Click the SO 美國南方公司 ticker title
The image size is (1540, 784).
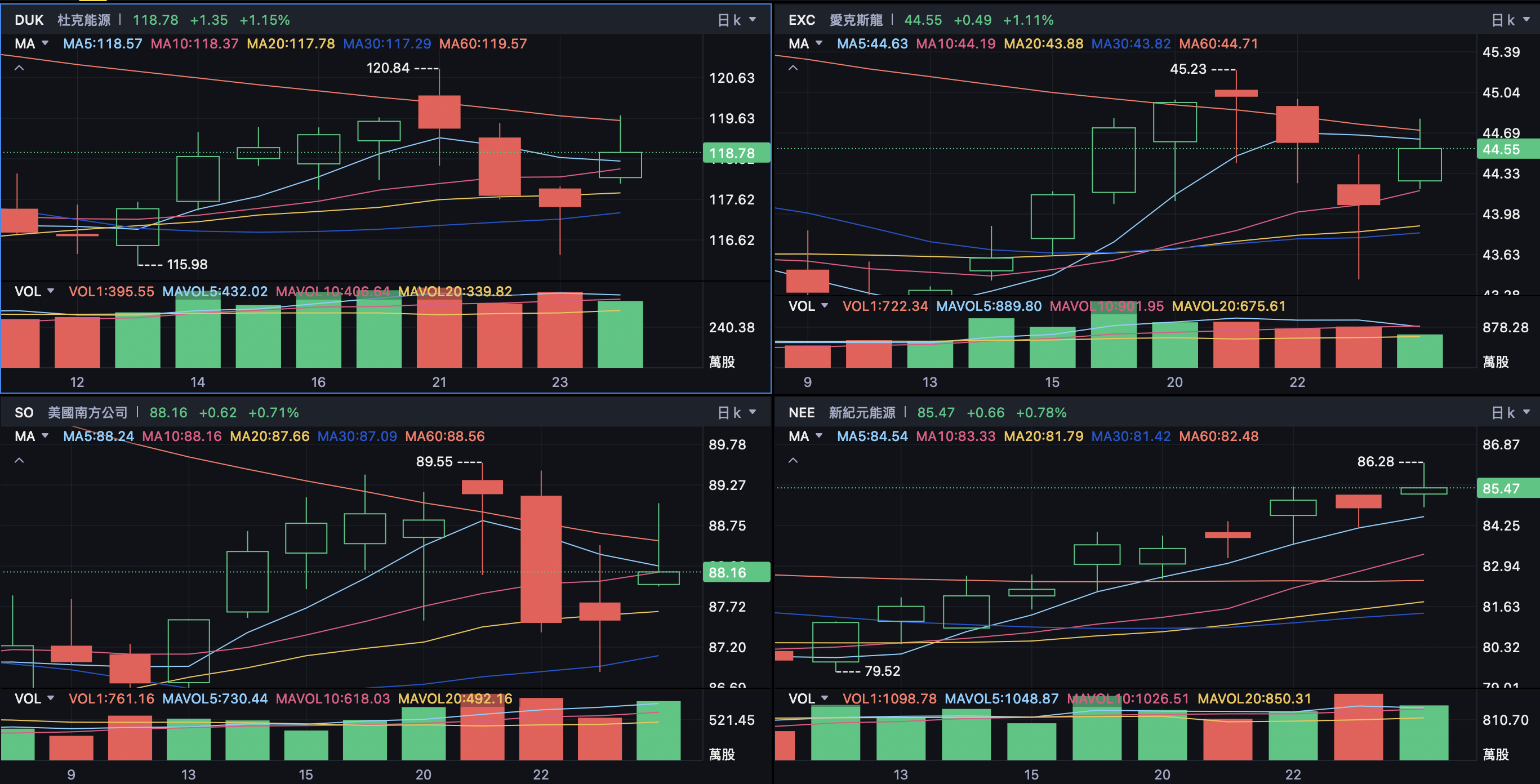pyautogui.click(x=70, y=412)
